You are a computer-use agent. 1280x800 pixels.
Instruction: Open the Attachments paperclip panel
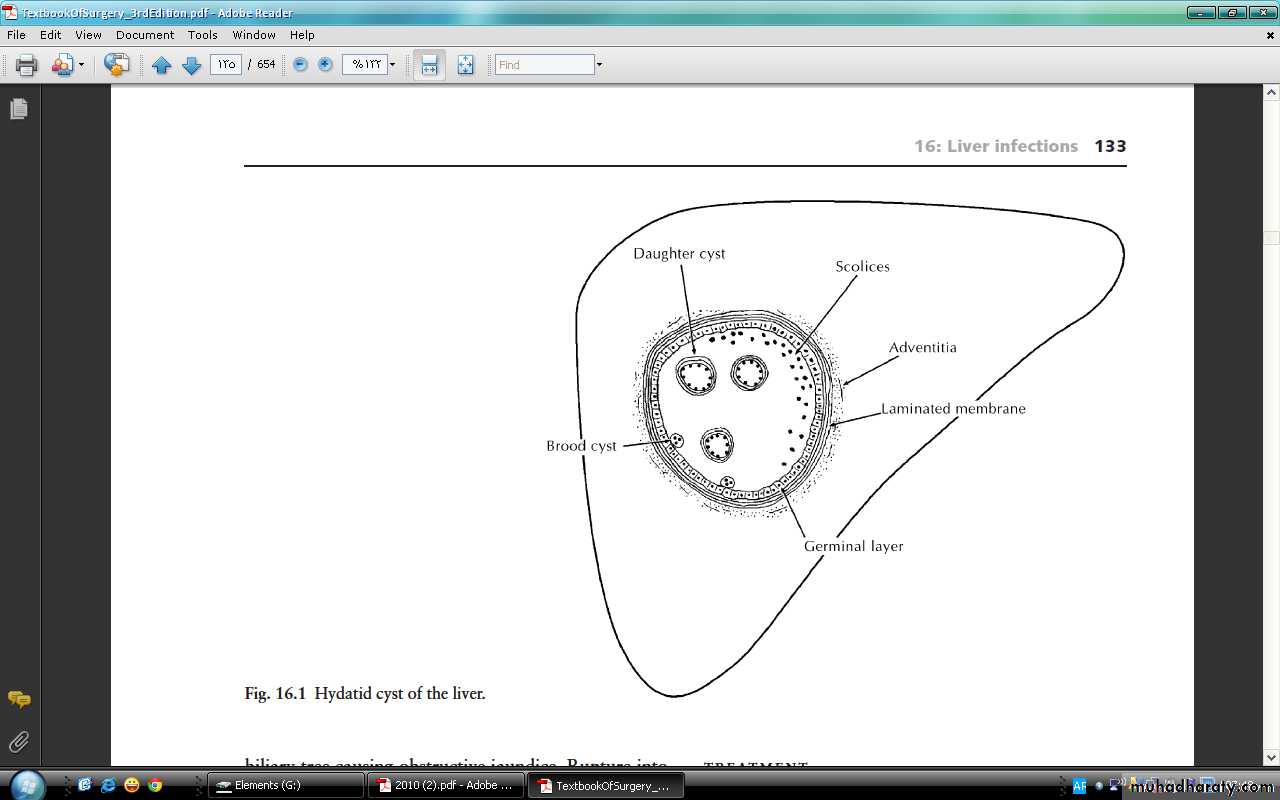[x=19, y=742]
